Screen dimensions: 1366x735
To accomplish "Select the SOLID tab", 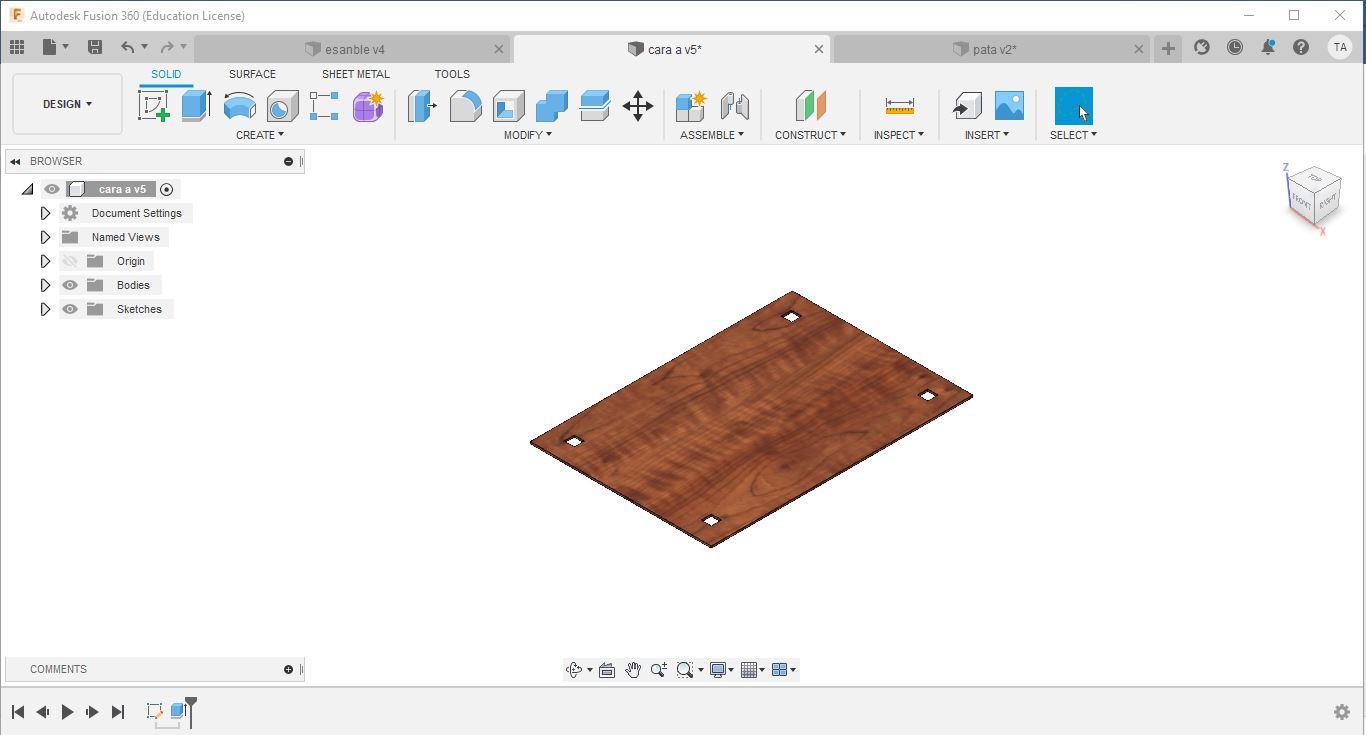I will click(166, 74).
